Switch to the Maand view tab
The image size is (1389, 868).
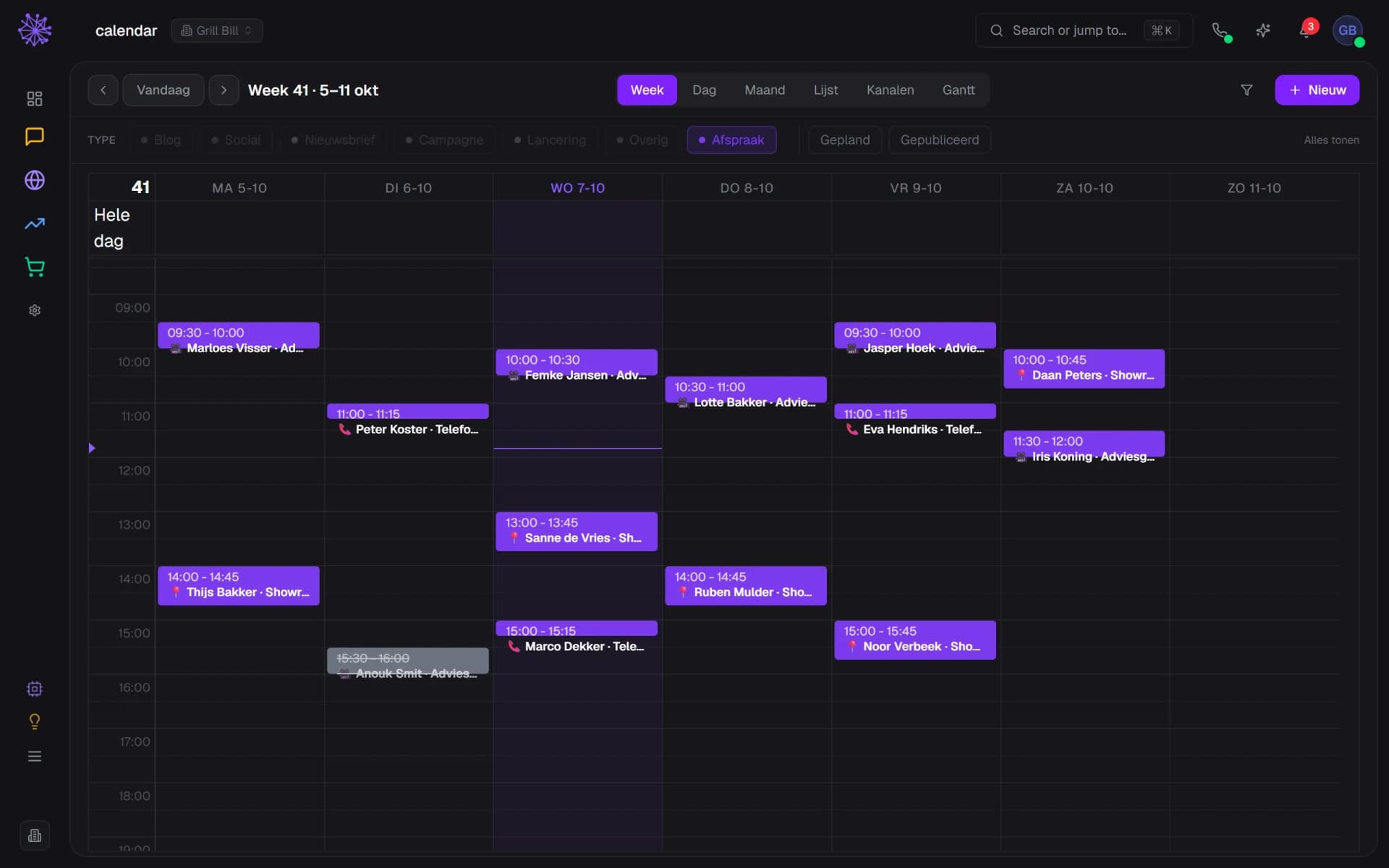(x=765, y=90)
